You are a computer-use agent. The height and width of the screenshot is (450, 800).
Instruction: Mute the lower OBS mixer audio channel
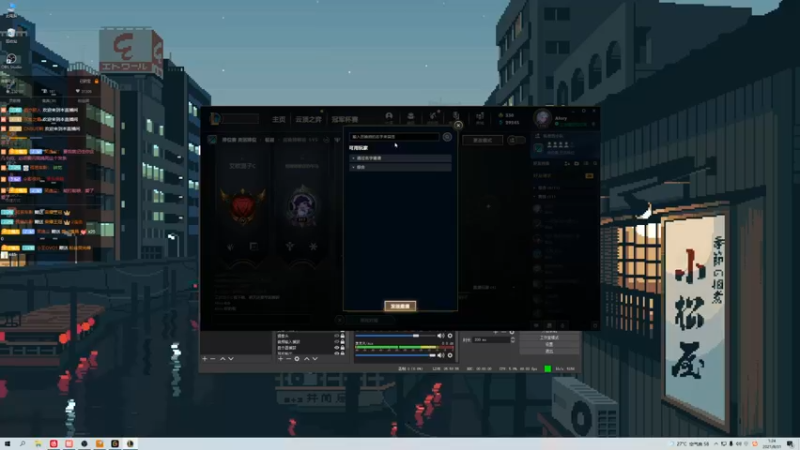click(x=440, y=355)
